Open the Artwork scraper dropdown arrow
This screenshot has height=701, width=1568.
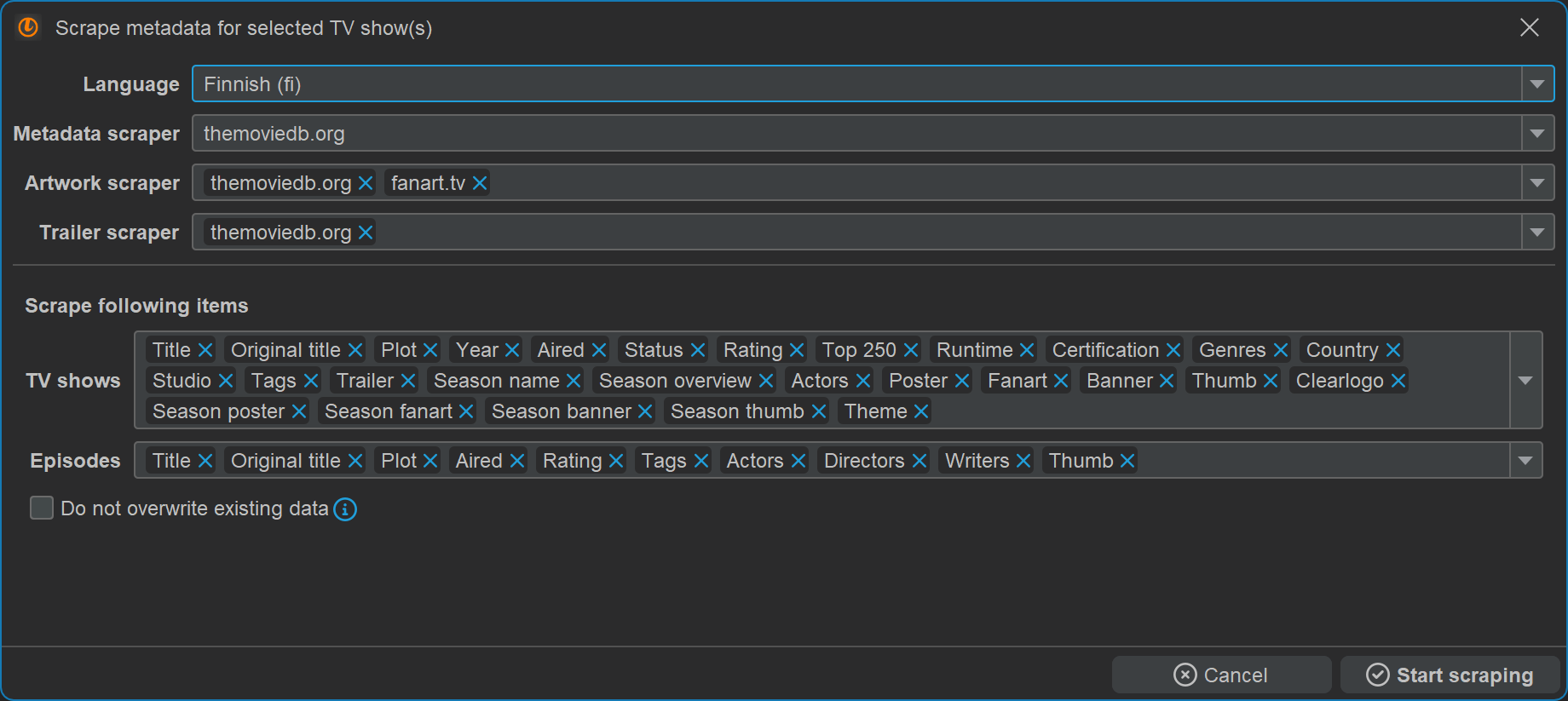(x=1537, y=183)
